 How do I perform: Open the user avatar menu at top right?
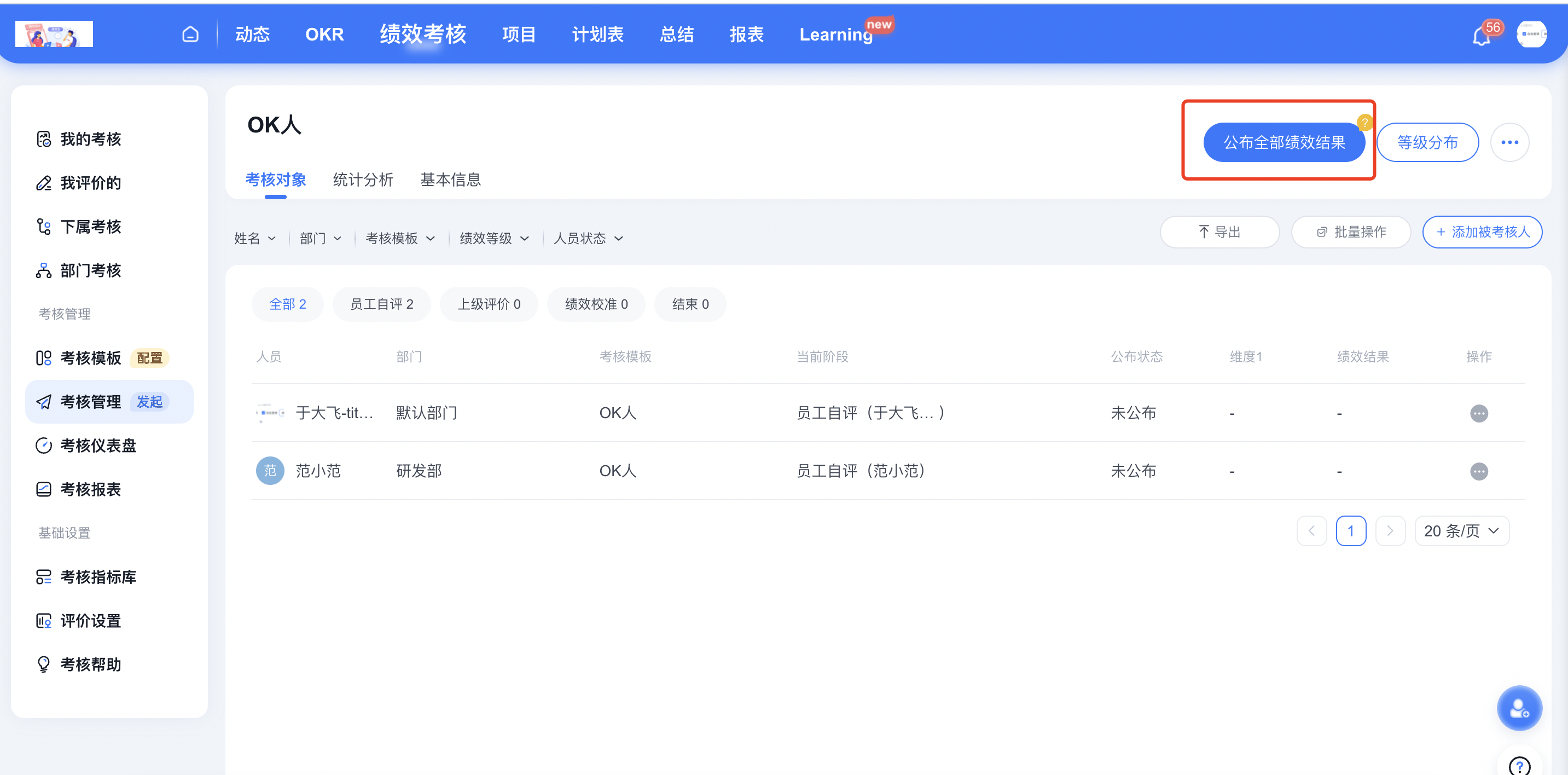tap(1531, 34)
